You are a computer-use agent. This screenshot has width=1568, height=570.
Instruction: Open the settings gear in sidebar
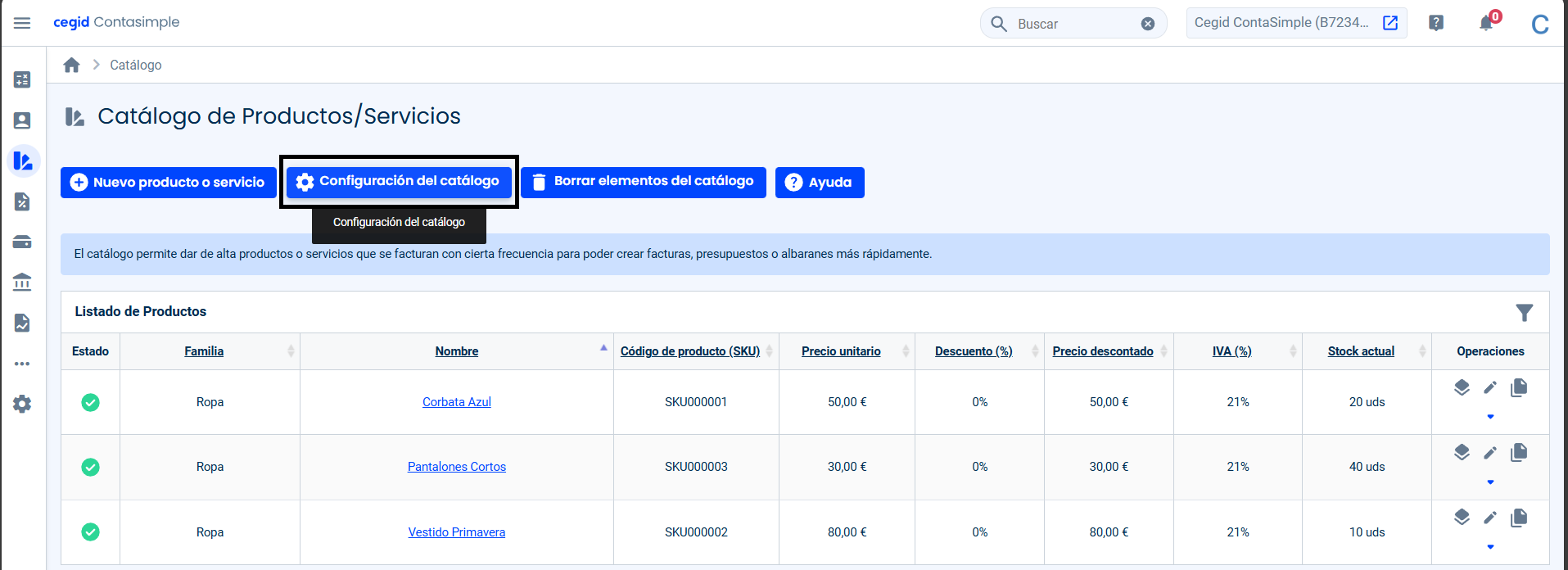[x=22, y=404]
